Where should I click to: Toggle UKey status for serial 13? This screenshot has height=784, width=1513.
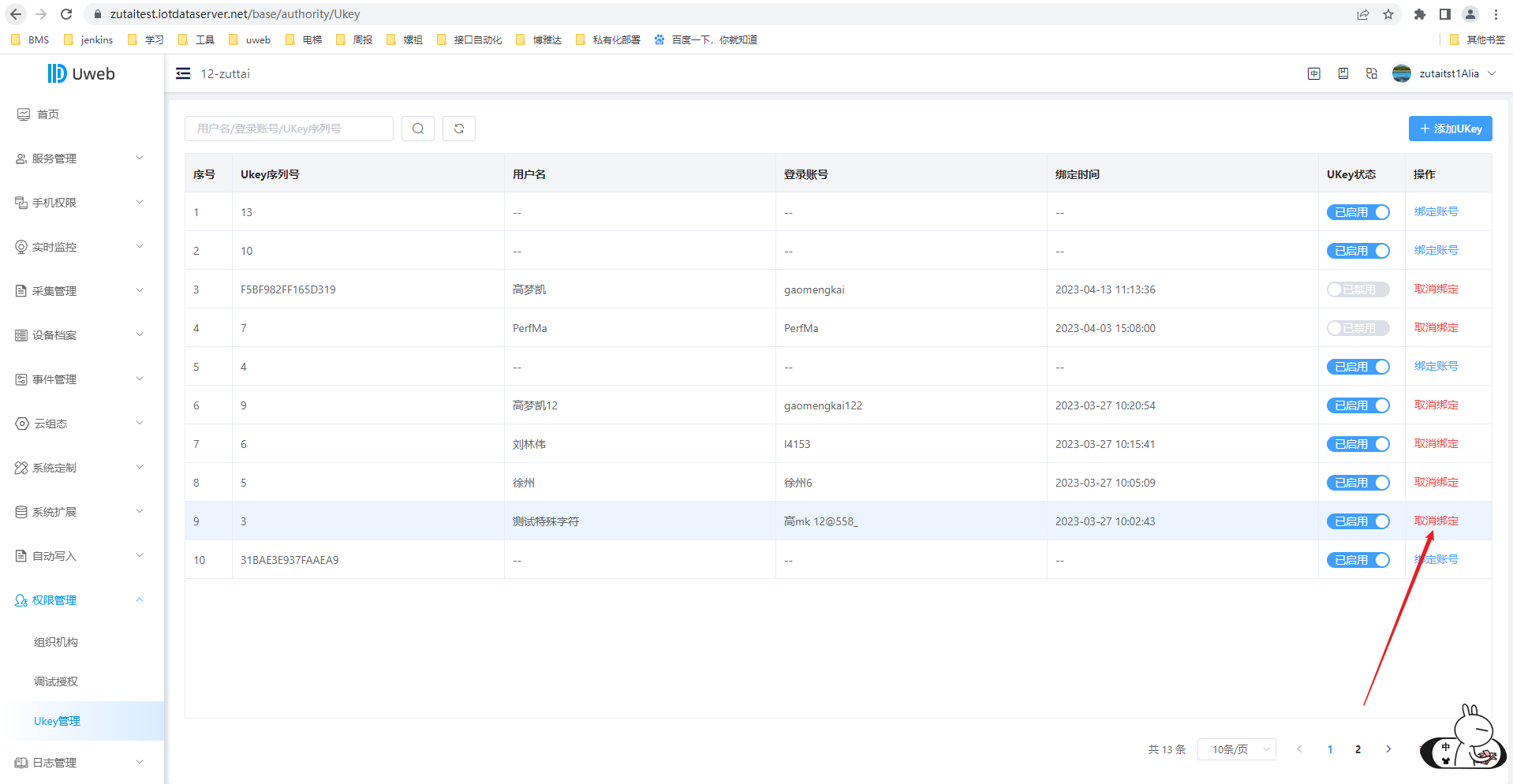coord(1358,212)
